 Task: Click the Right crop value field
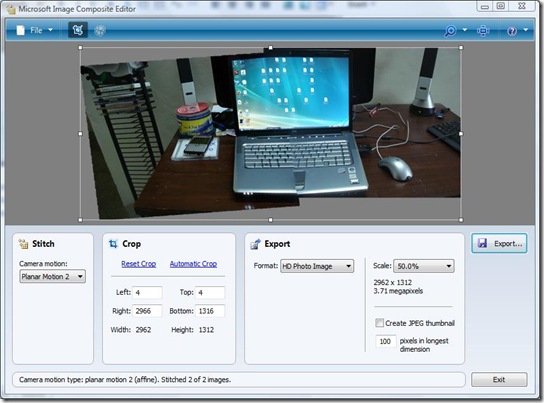(147, 311)
